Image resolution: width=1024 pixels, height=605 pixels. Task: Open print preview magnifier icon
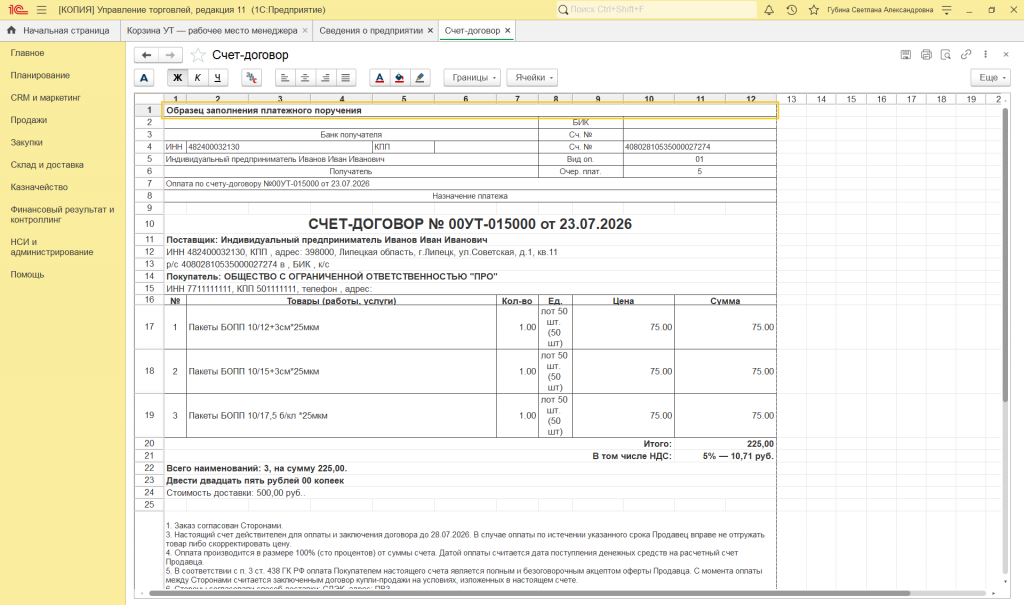click(946, 55)
